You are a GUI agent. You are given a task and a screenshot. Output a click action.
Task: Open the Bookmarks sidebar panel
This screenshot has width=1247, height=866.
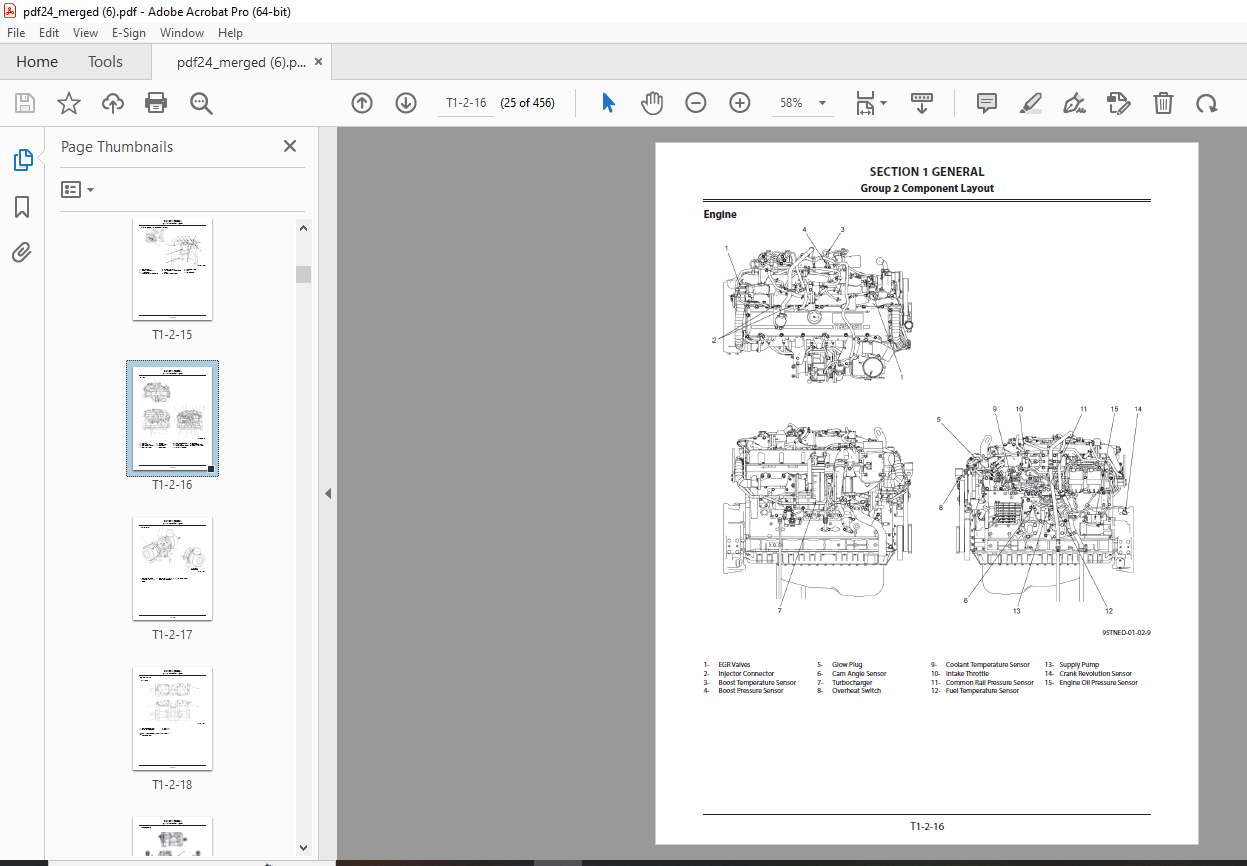pos(22,207)
